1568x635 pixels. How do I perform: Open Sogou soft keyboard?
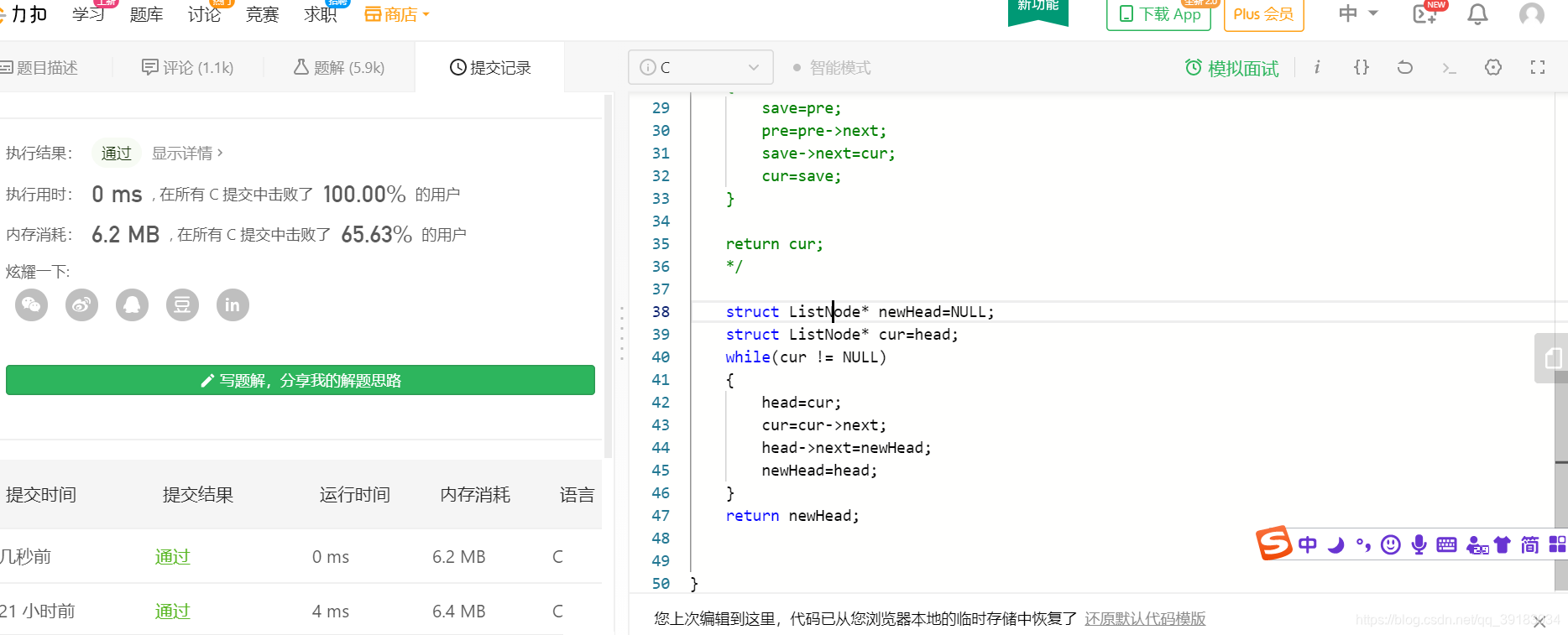[x=1446, y=545]
